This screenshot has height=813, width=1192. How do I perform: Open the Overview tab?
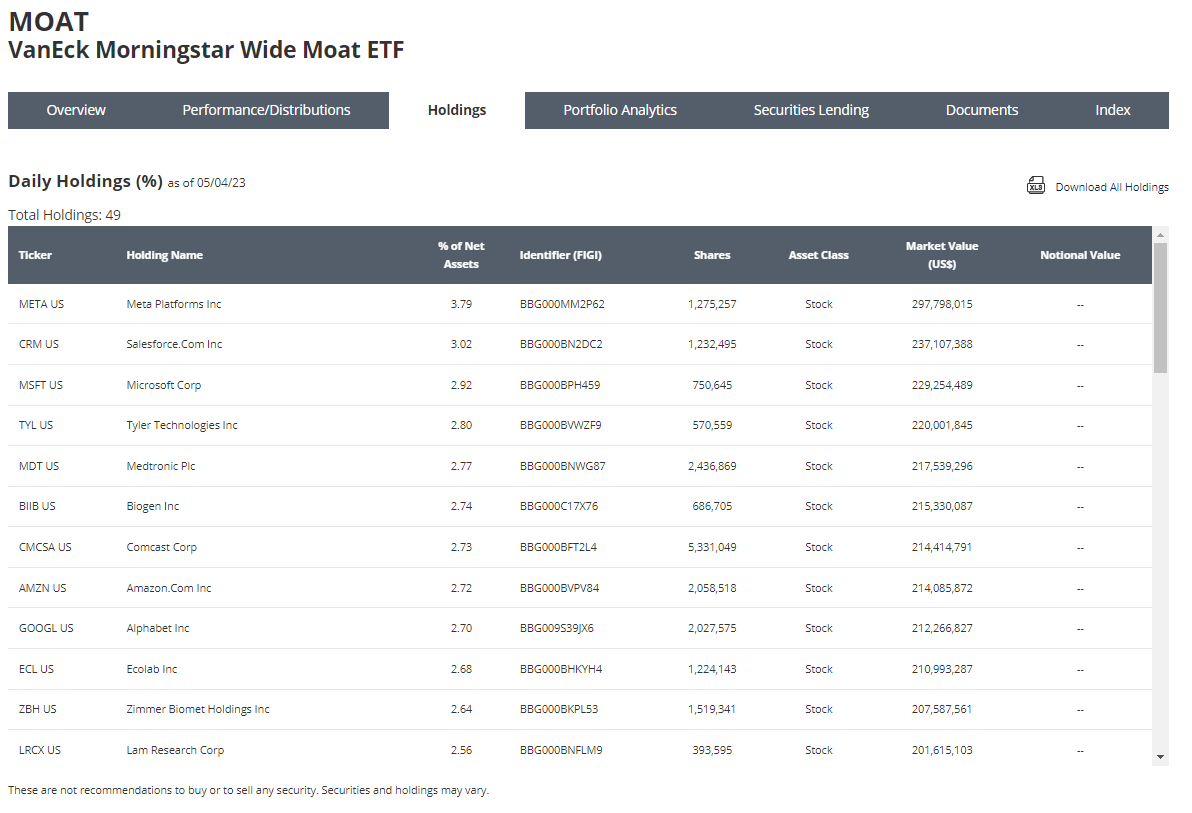[76, 110]
